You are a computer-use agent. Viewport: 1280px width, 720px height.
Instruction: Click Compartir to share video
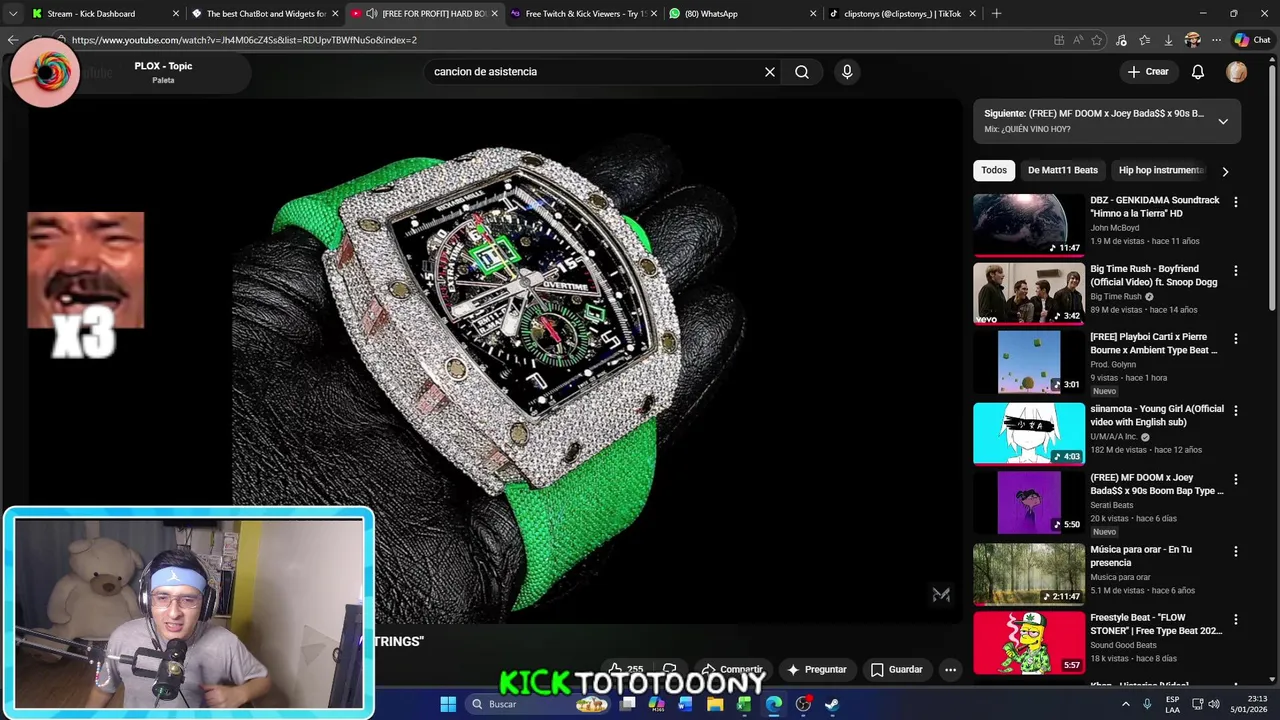click(x=733, y=669)
